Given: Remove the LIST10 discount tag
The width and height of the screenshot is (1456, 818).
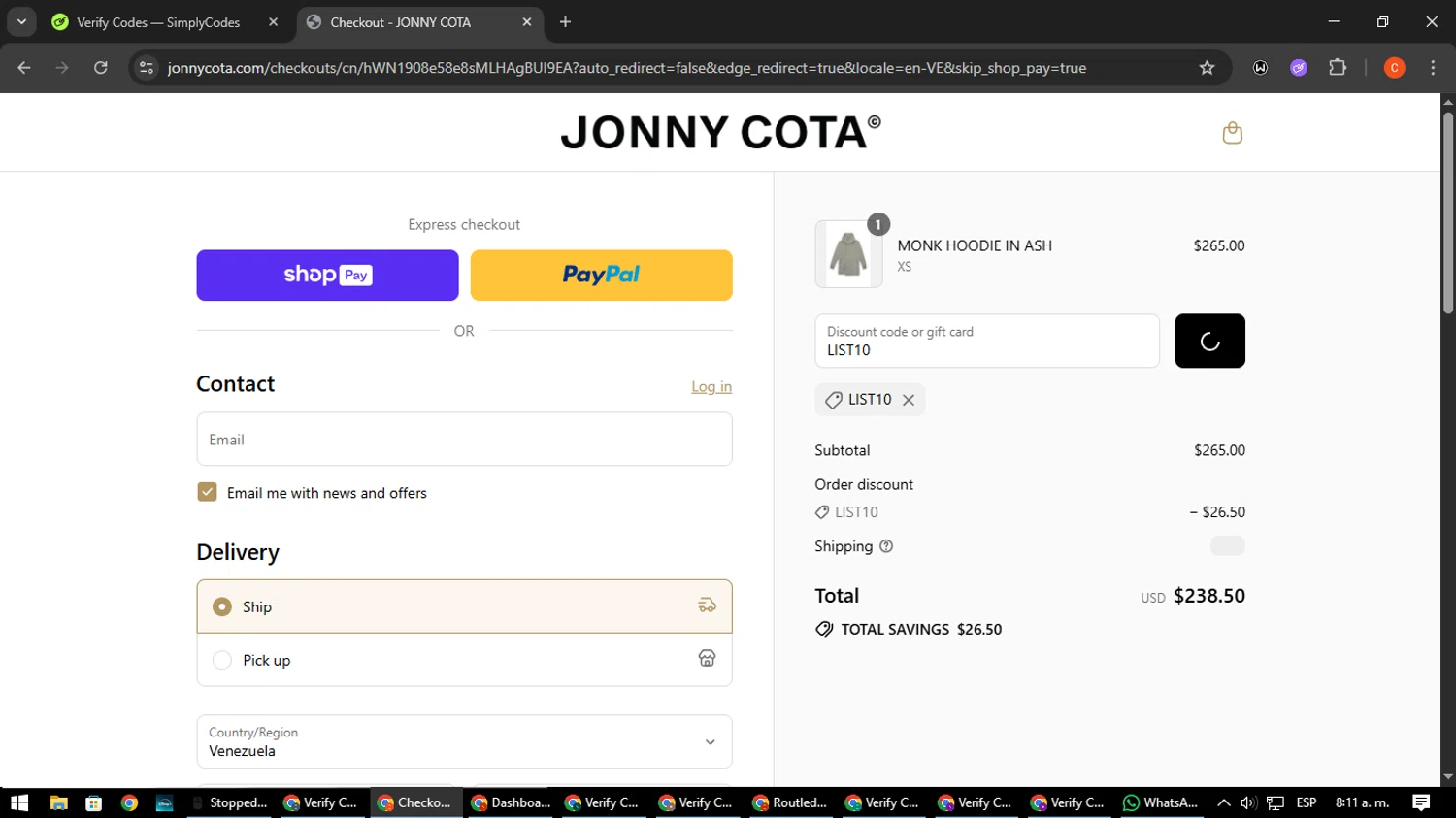Looking at the screenshot, I should [909, 400].
